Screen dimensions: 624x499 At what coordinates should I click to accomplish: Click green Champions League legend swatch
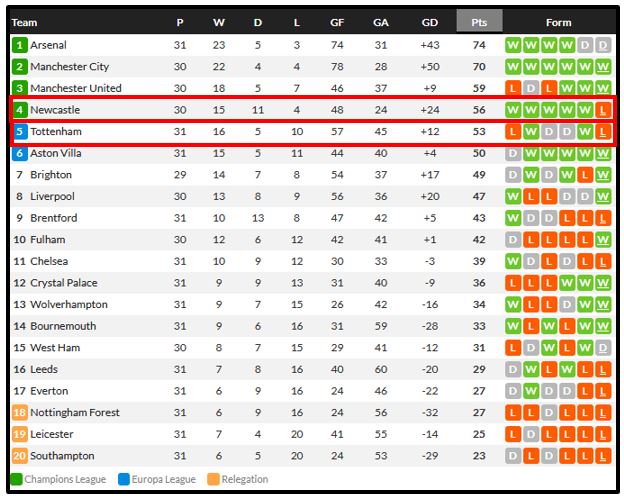click(x=16, y=479)
